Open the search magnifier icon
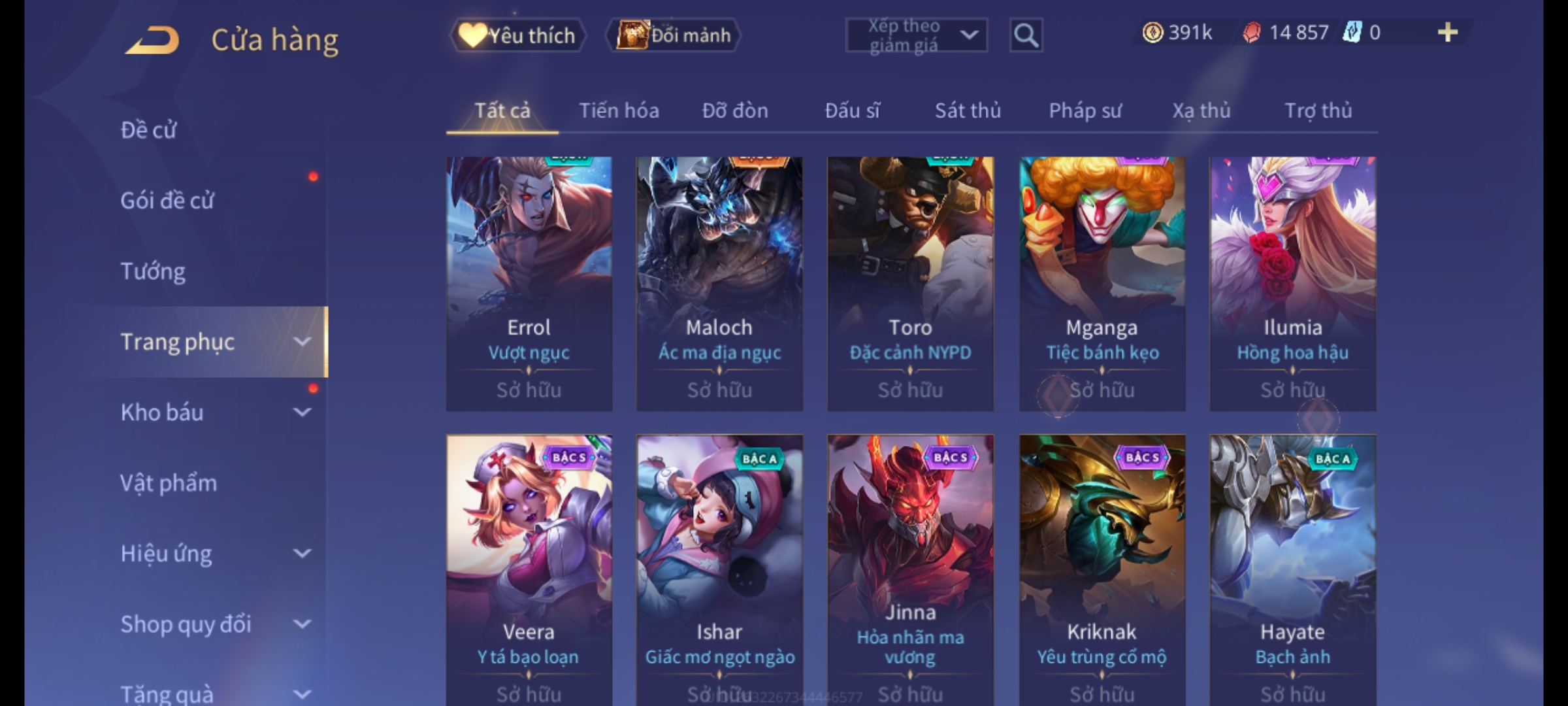Image resolution: width=1568 pixels, height=706 pixels. tap(1026, 35)
